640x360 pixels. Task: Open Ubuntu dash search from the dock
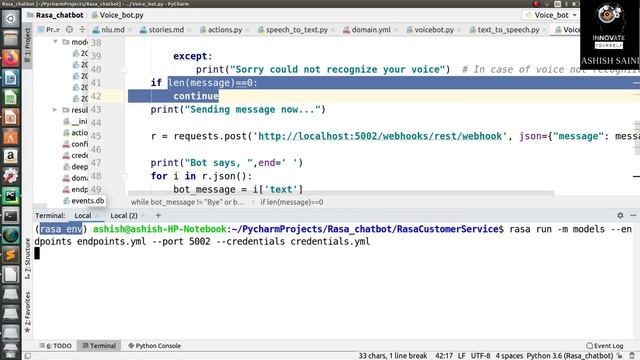[11, 19]
